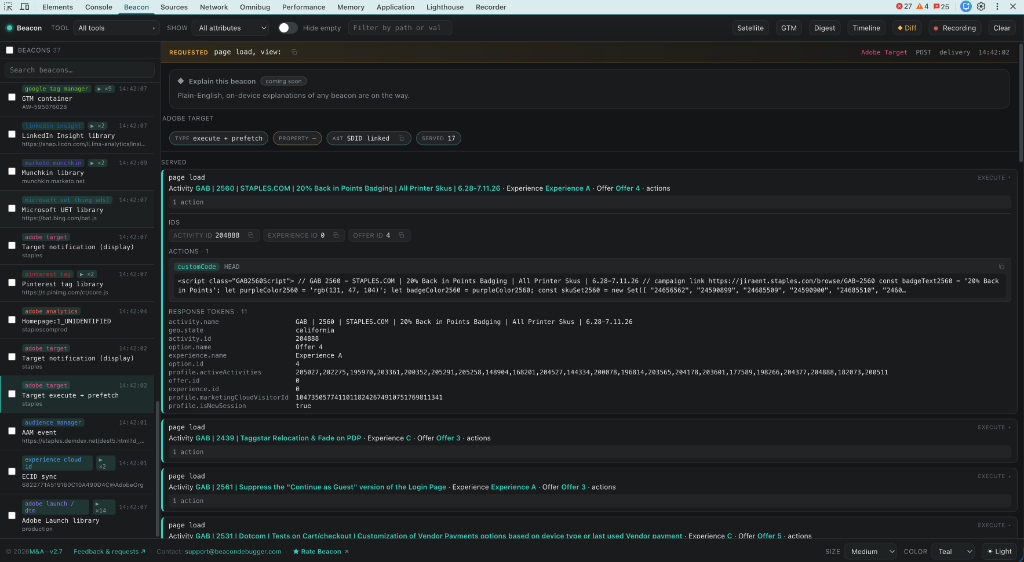Click the x9 count badge on GTM container
Image resolution: width=1024 pixels, height=562 pixels.
pos(104,89)
